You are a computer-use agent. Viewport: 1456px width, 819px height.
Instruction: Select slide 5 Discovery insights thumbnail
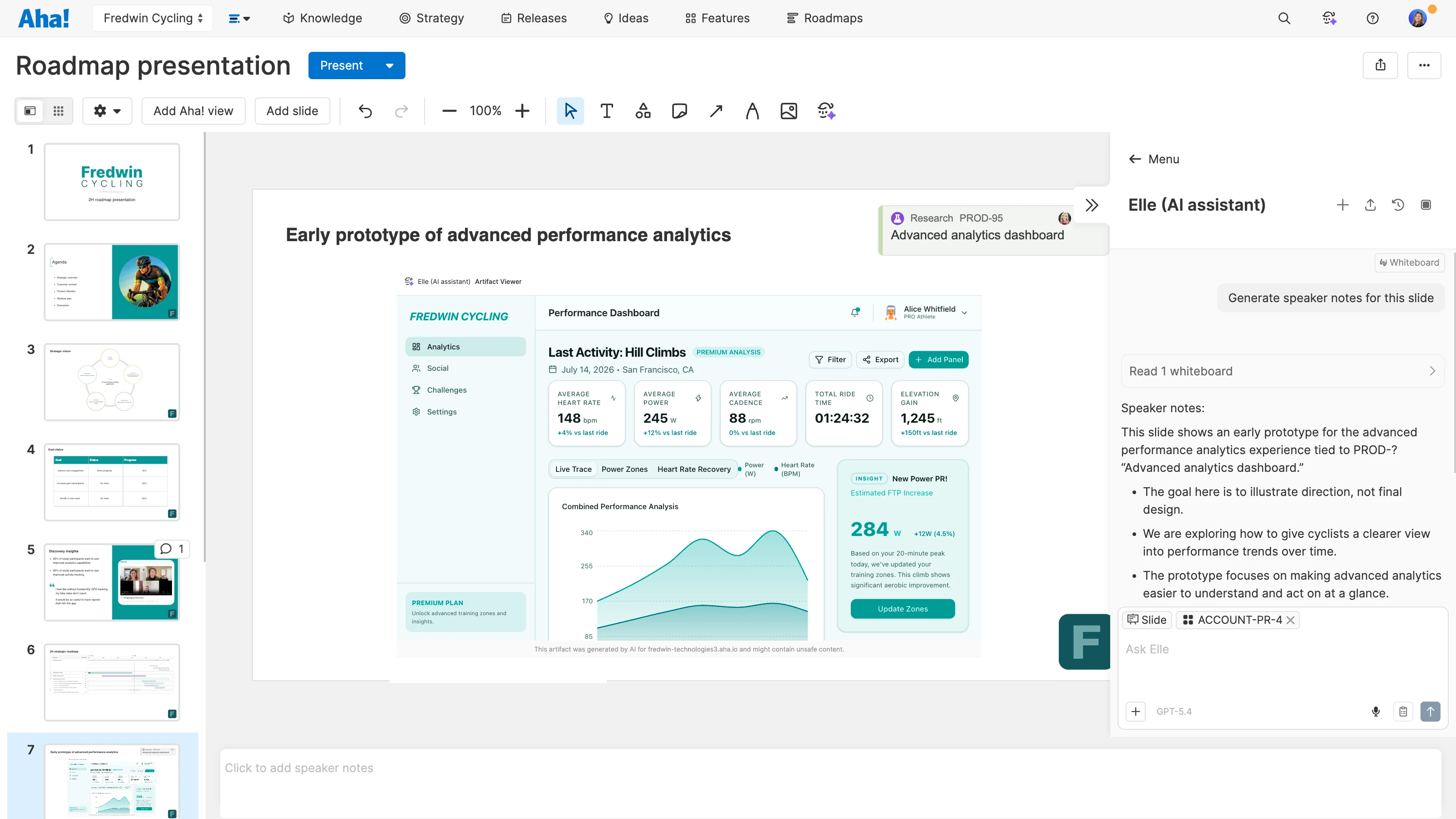(112, 583)
